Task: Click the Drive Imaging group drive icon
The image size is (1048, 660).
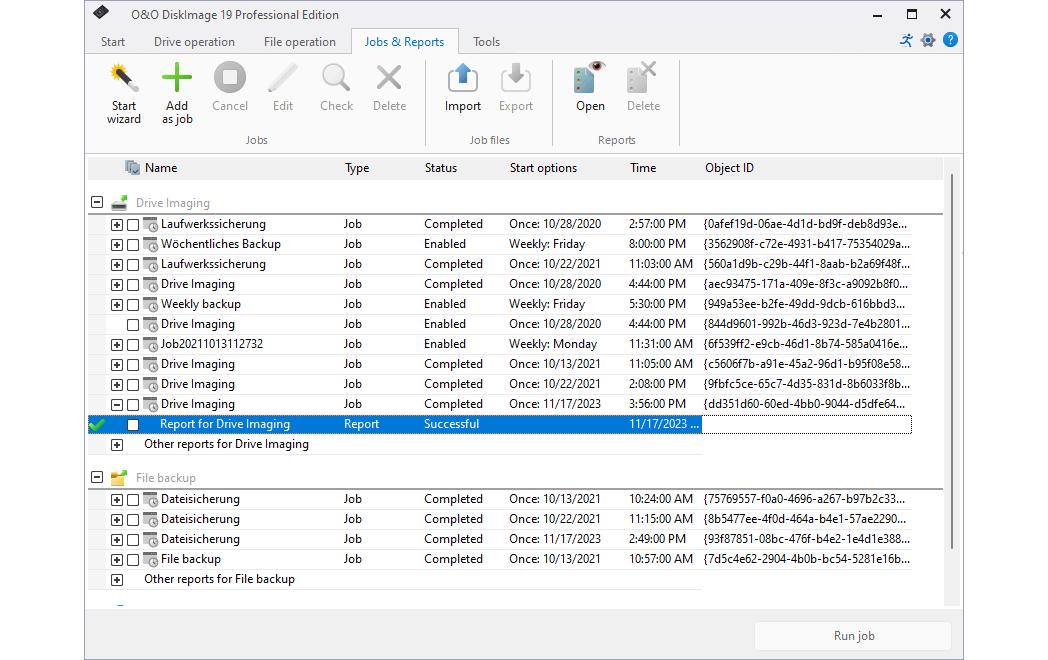Action: 119,203
